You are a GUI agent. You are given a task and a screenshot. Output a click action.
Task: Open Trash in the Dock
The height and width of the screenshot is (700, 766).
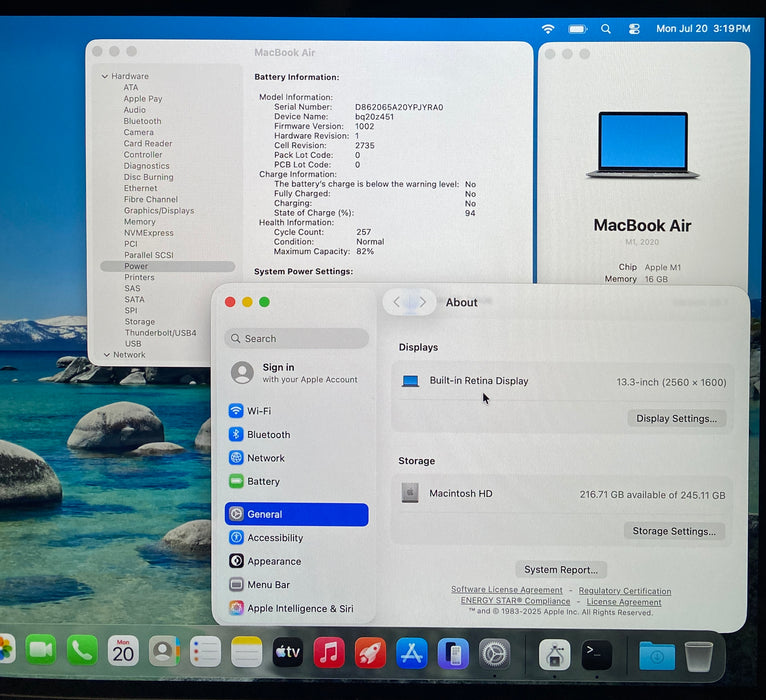pos(699,656)
